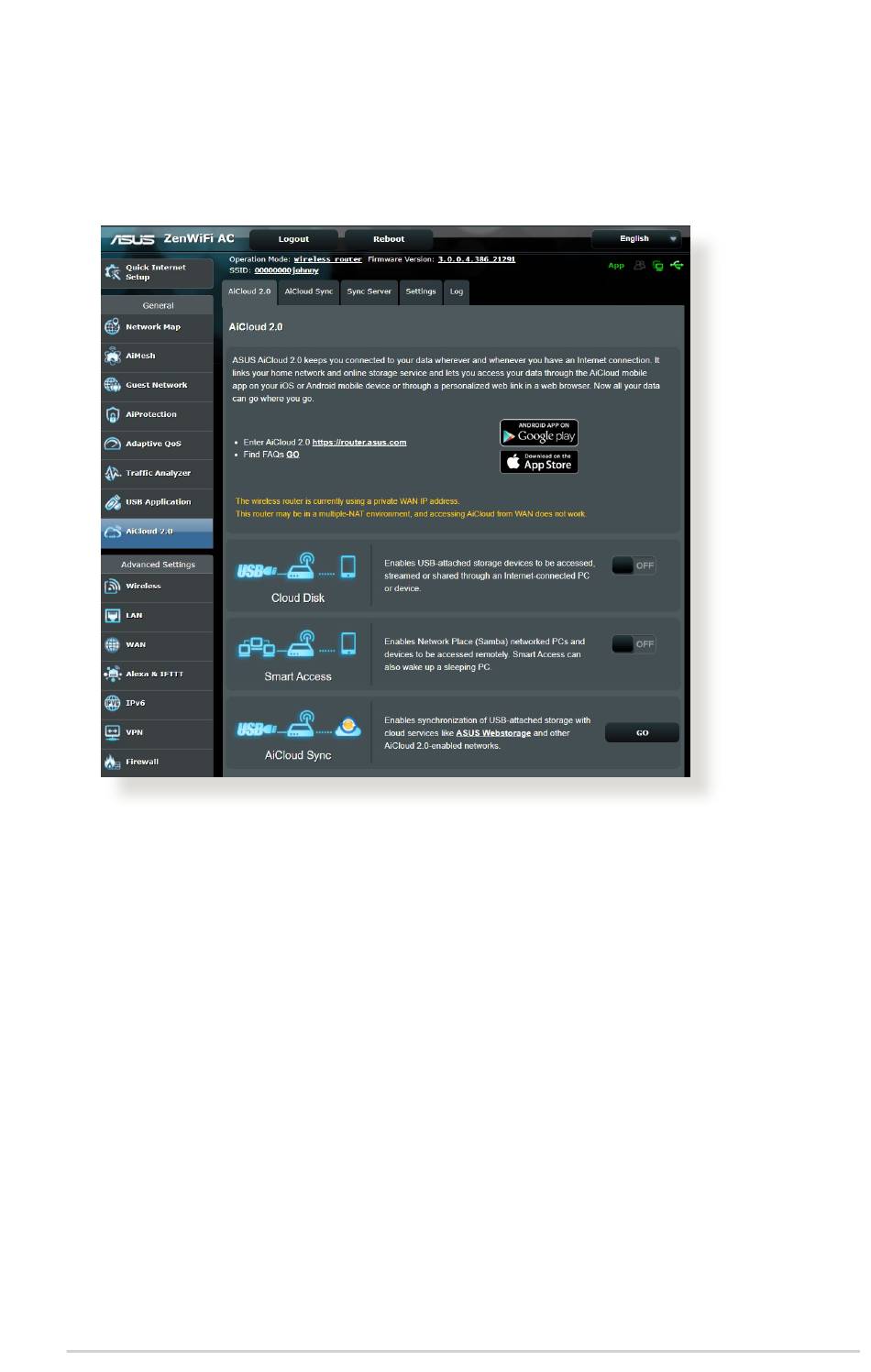871x1372 pixels.
Task: Open the firmware version link
Action: pyautogui.click(x=477, y=259)
